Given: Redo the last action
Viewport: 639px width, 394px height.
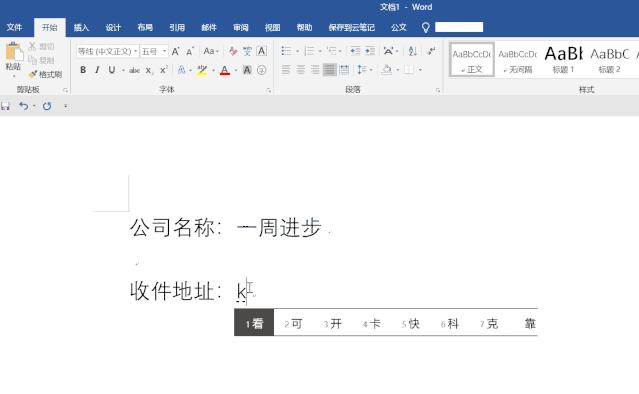Looking at the screenshot, I should coord(47,106).
